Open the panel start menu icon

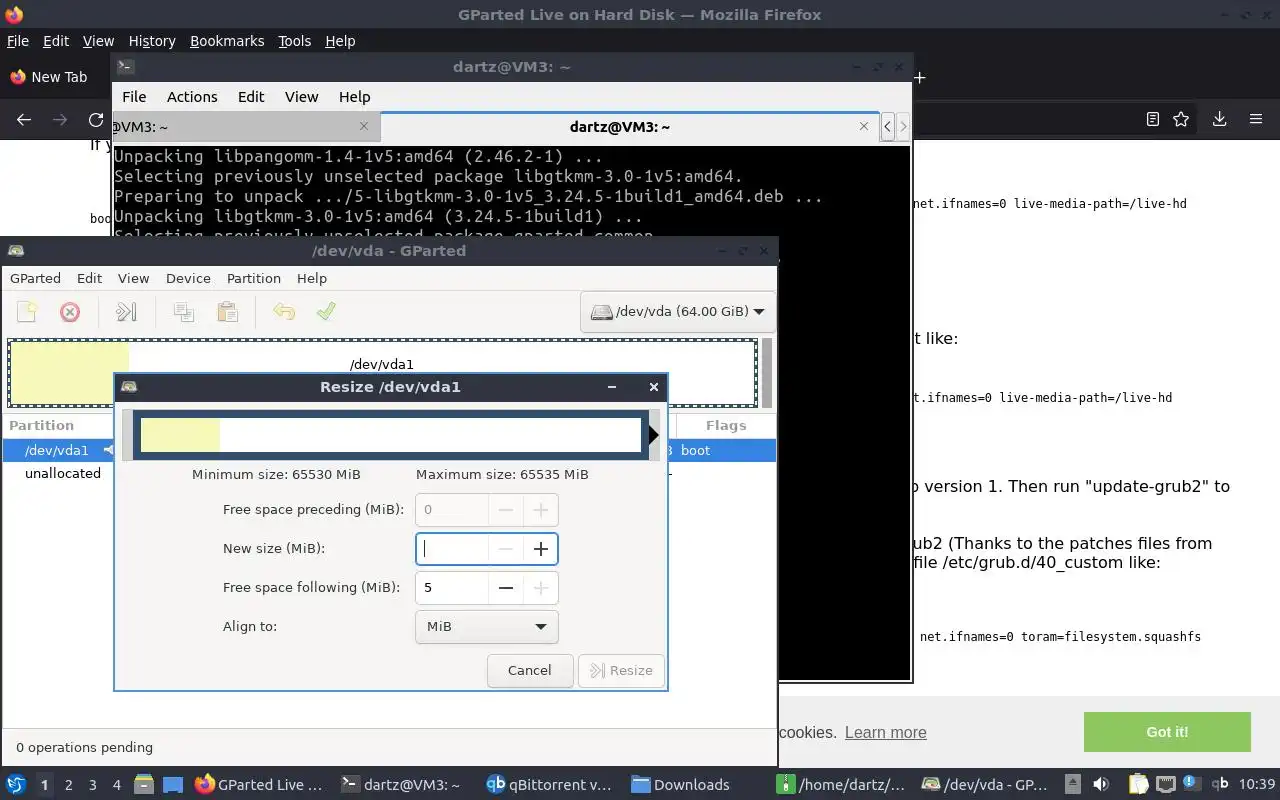click(16, 784)
